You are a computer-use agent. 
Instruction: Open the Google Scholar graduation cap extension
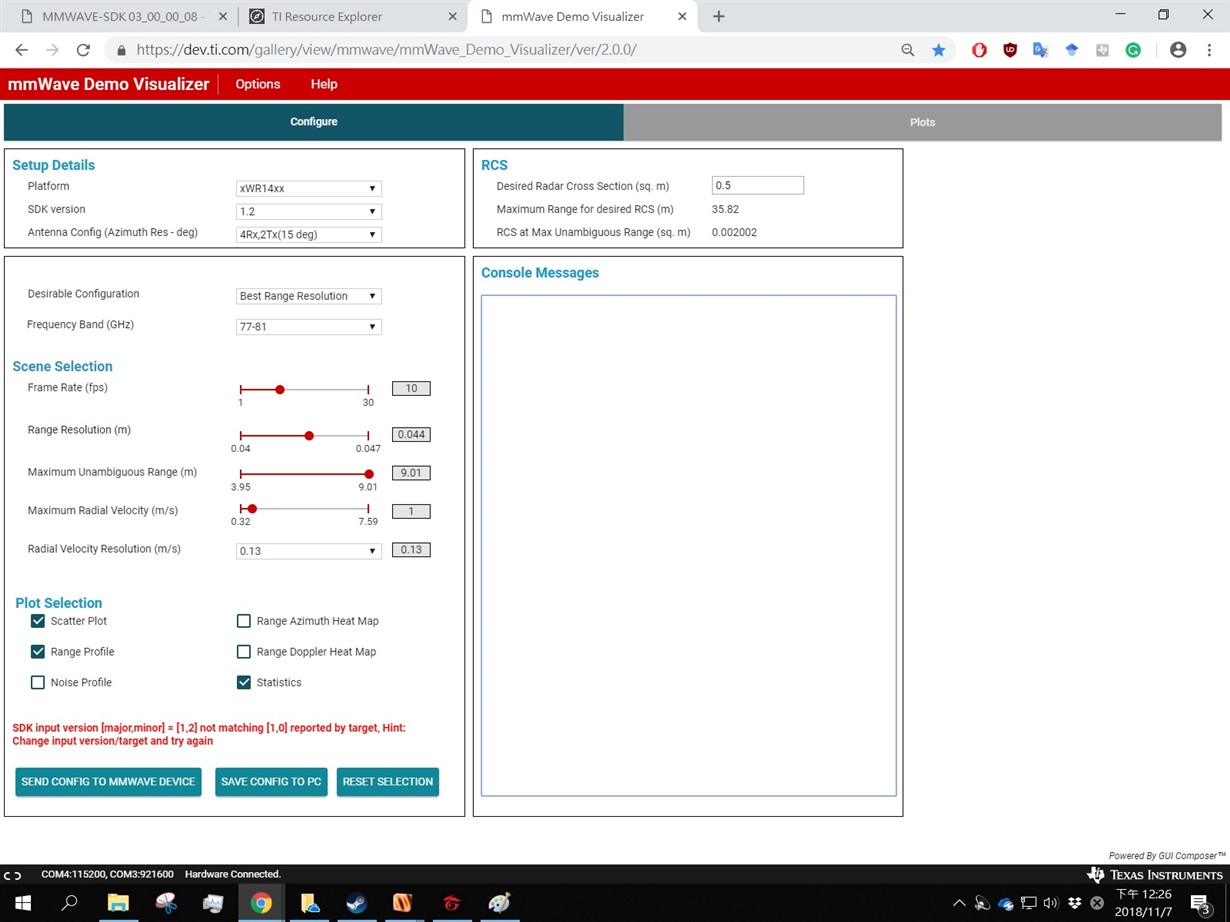(x=1071, y=50)
